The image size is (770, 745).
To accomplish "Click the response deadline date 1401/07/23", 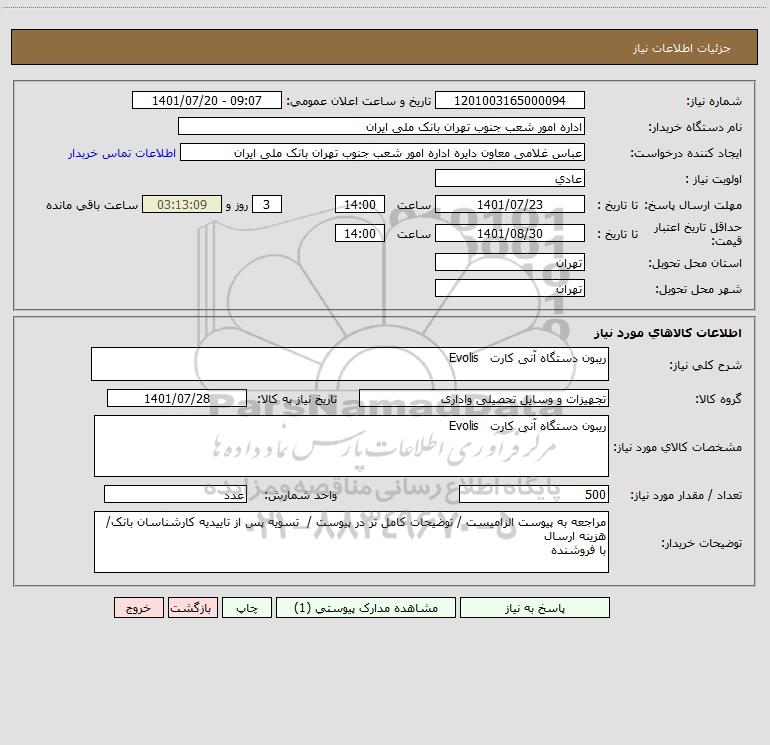I will click(510, 204).
